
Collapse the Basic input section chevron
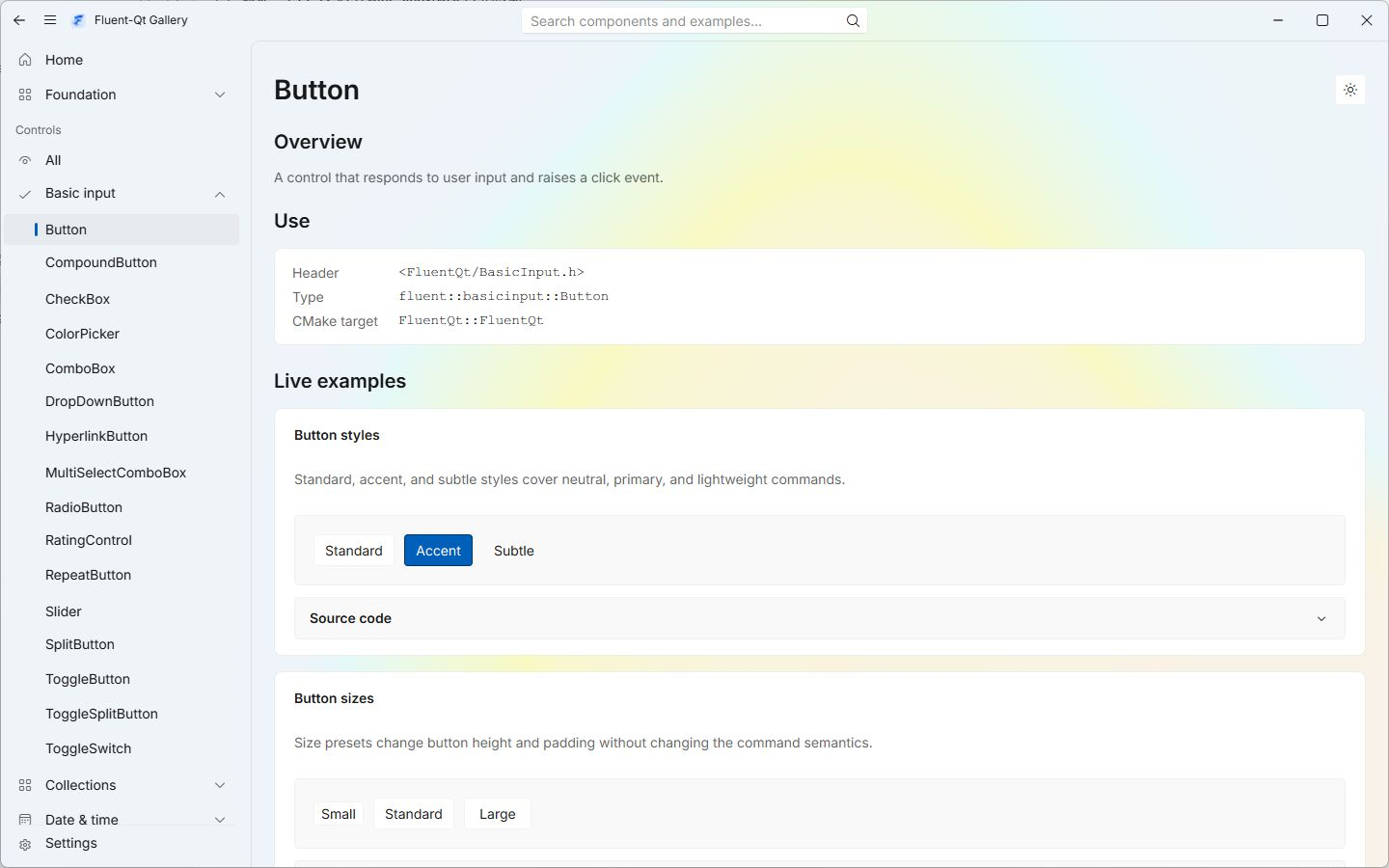tap(220, 194)
